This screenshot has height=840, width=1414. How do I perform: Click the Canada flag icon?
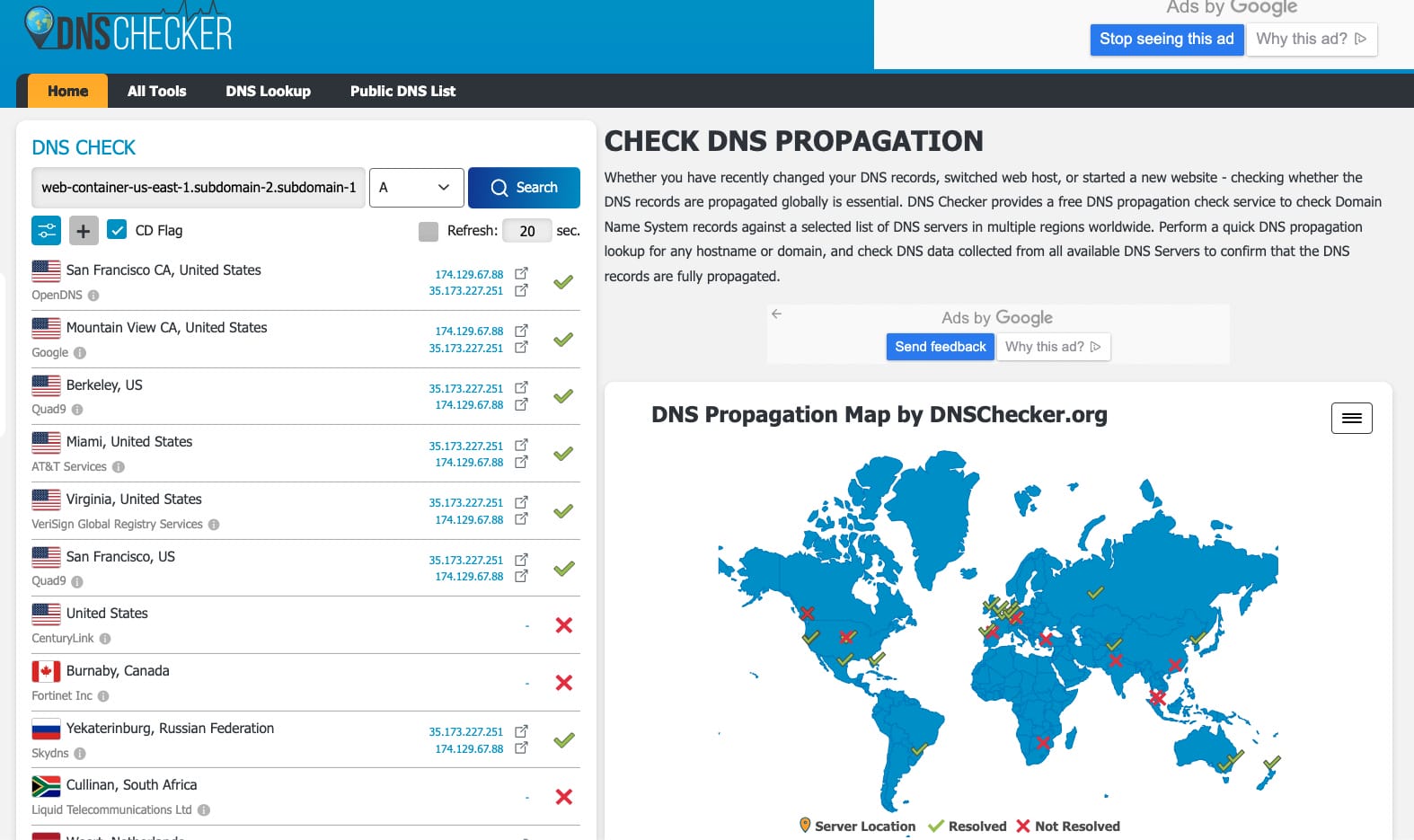point(47,671)
